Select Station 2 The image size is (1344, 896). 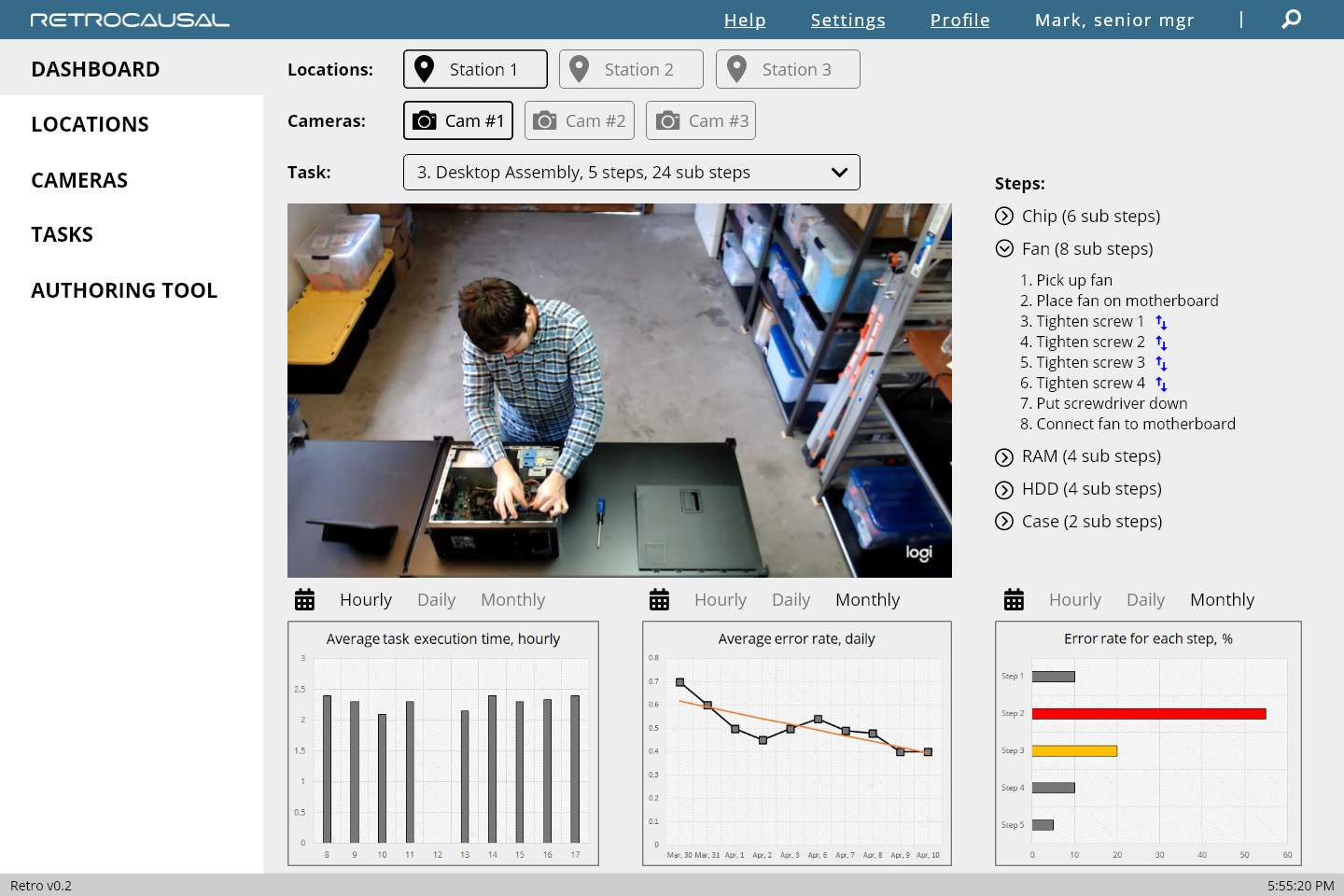click(x=631, y=68)
